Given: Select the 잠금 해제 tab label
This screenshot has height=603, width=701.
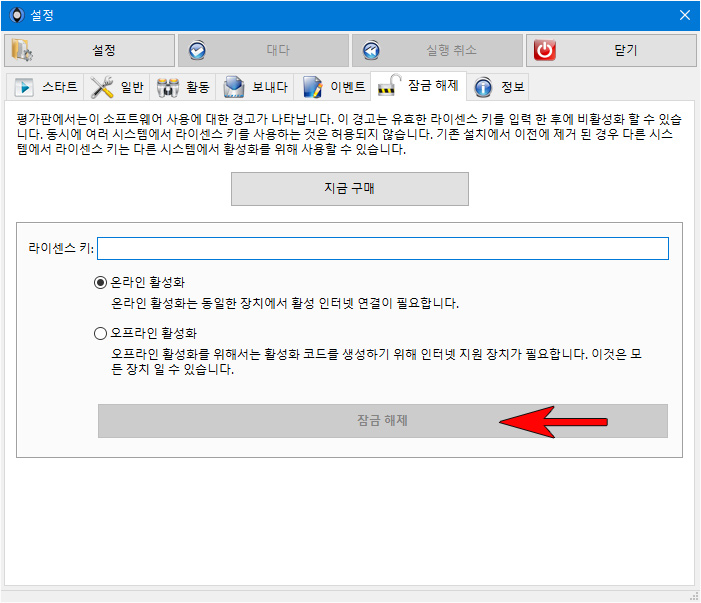Looking at the screenshot, I should click(433, 85).
